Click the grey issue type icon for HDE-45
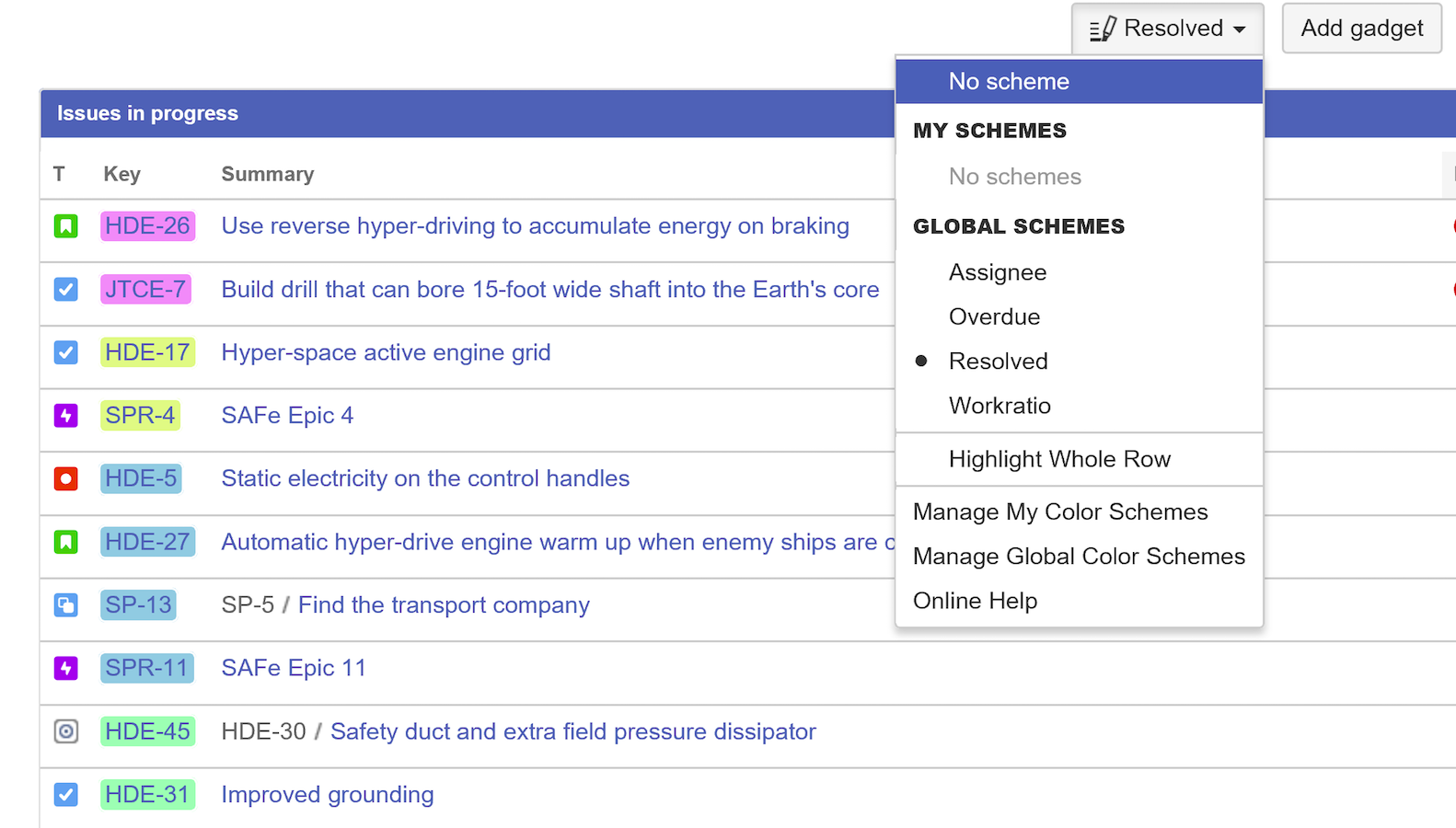This screenshot has width=1456, height=828. [x=65, y=732]
